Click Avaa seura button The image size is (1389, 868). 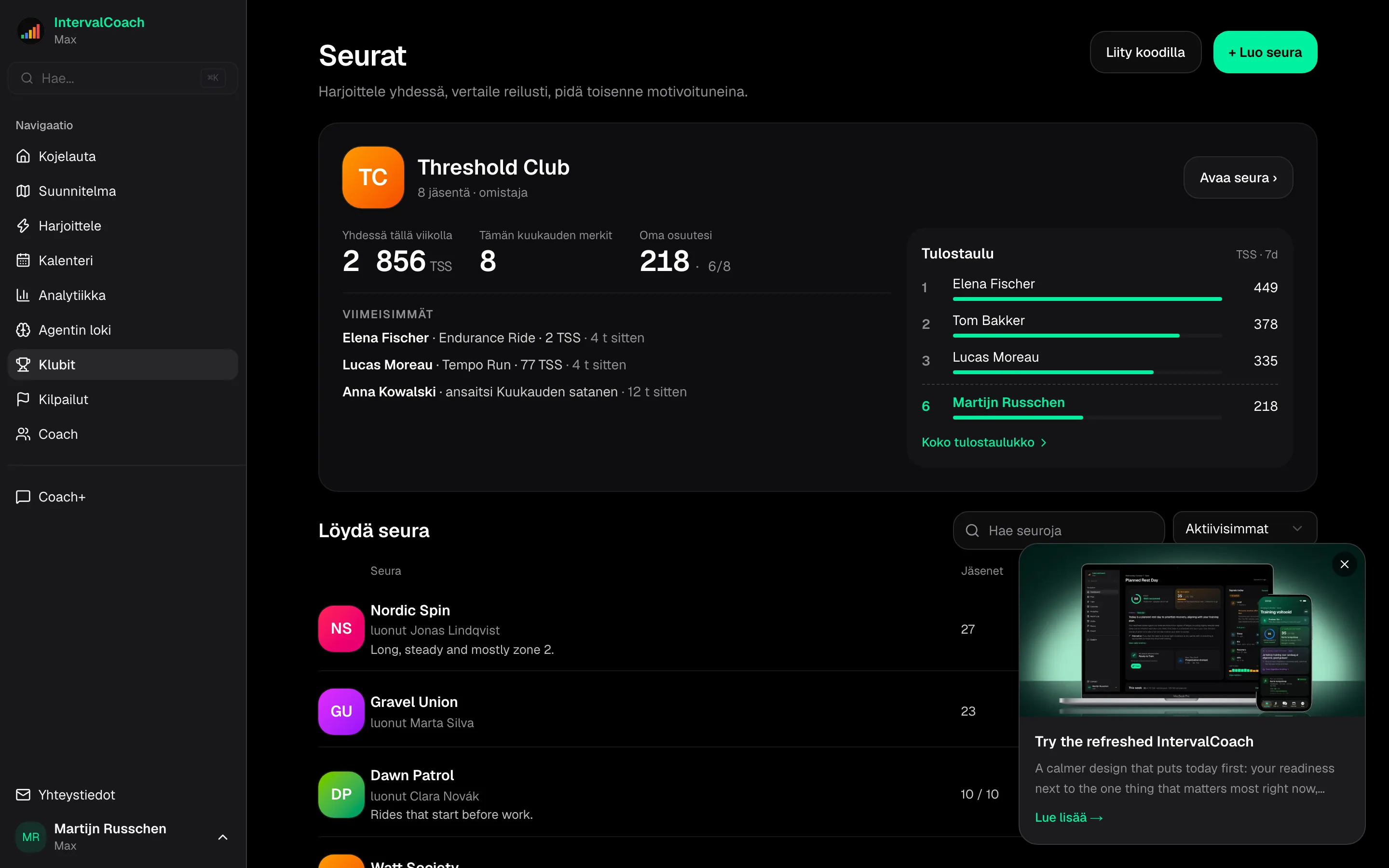point(1238,177)
